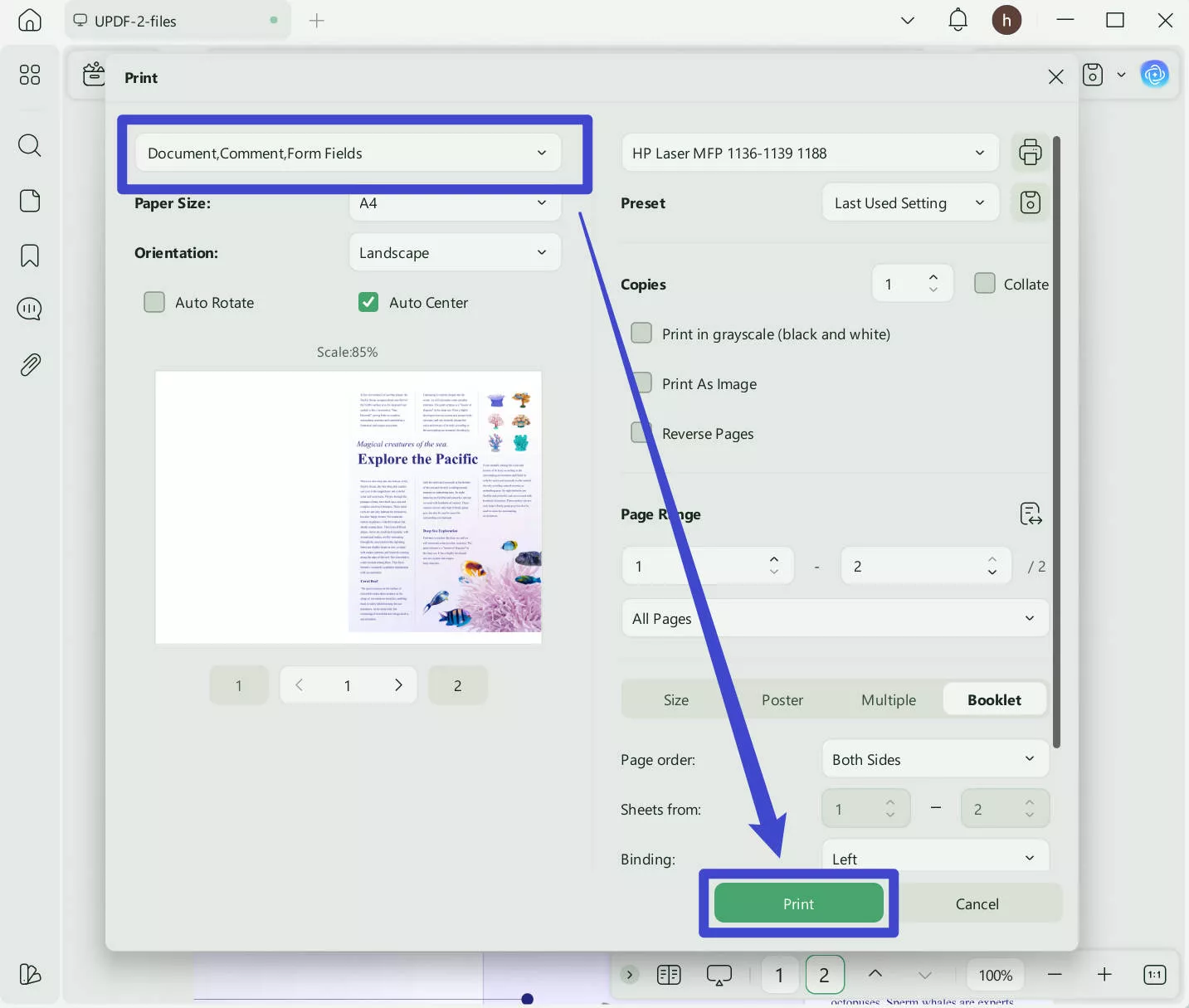The height and width of the screenshot is (1008, 1189).
Task: Select page 2 in bottom bar
Action: (x=824, y=975)
